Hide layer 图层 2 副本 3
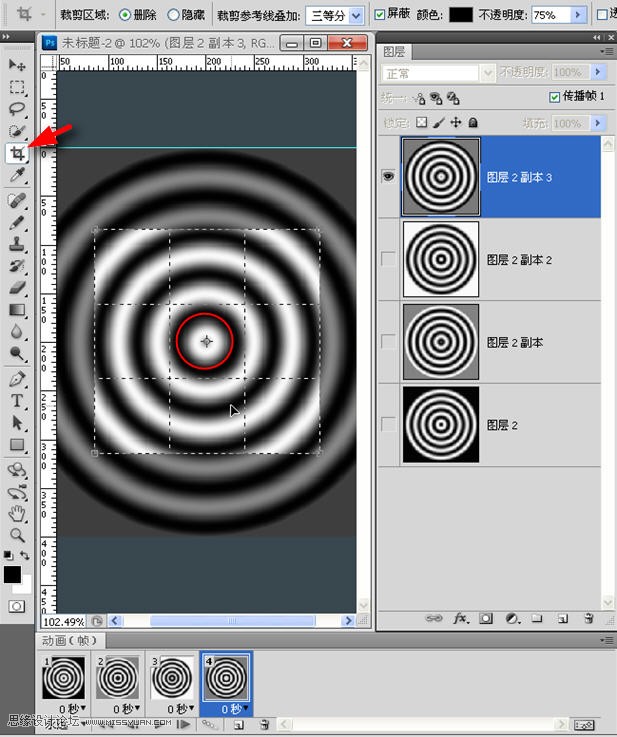Viewport: 617px width, 737px height. [388, 176]
